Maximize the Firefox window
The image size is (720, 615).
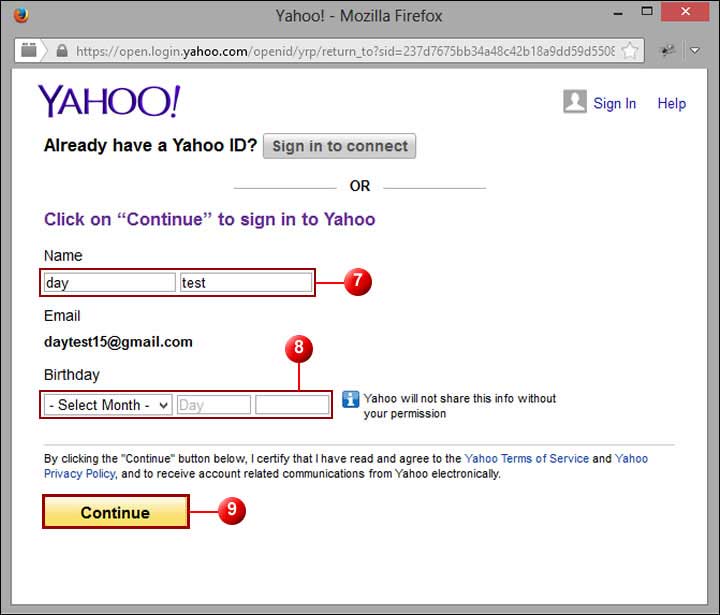pos(647,11)
